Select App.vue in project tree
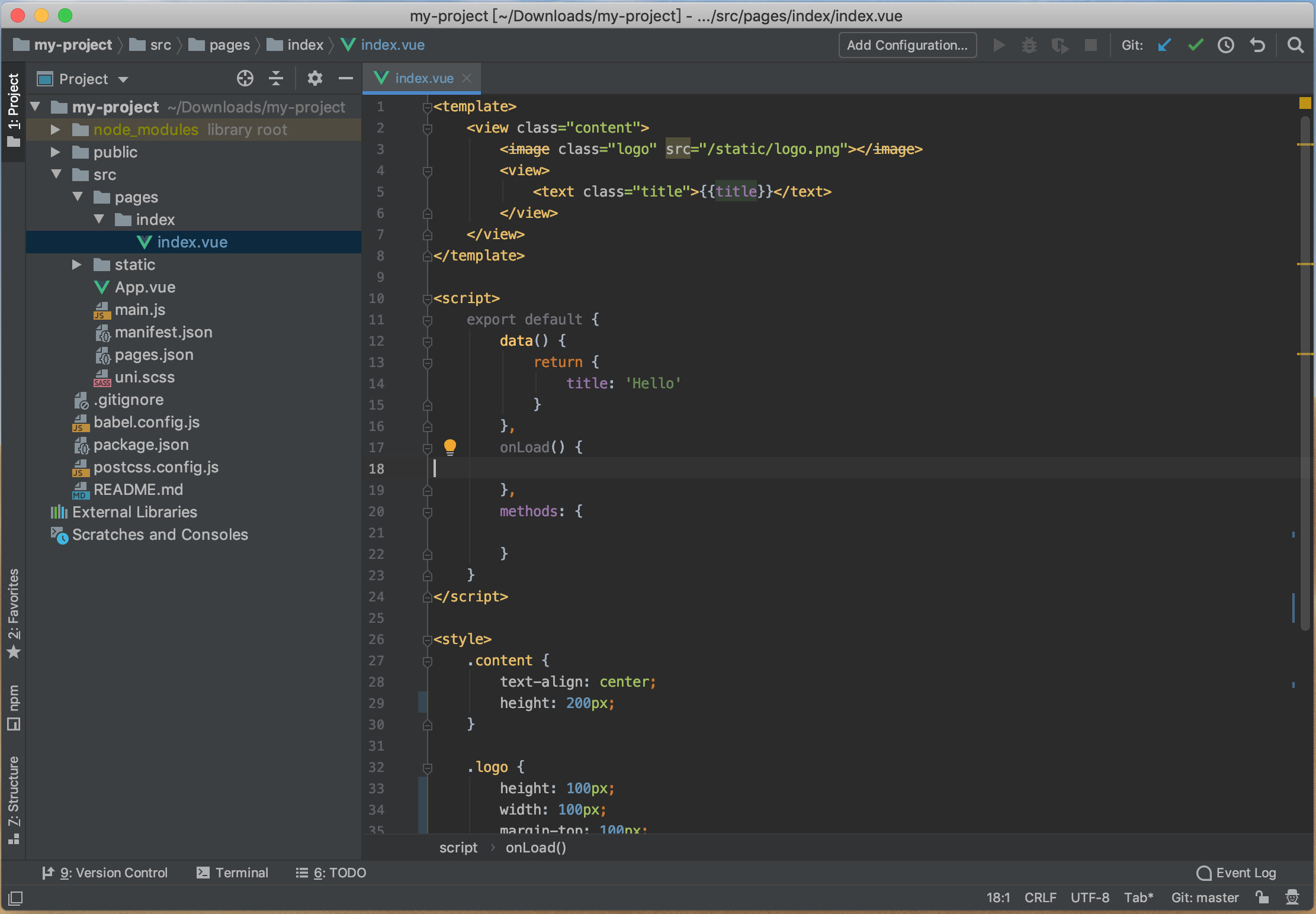 (145, 287)
